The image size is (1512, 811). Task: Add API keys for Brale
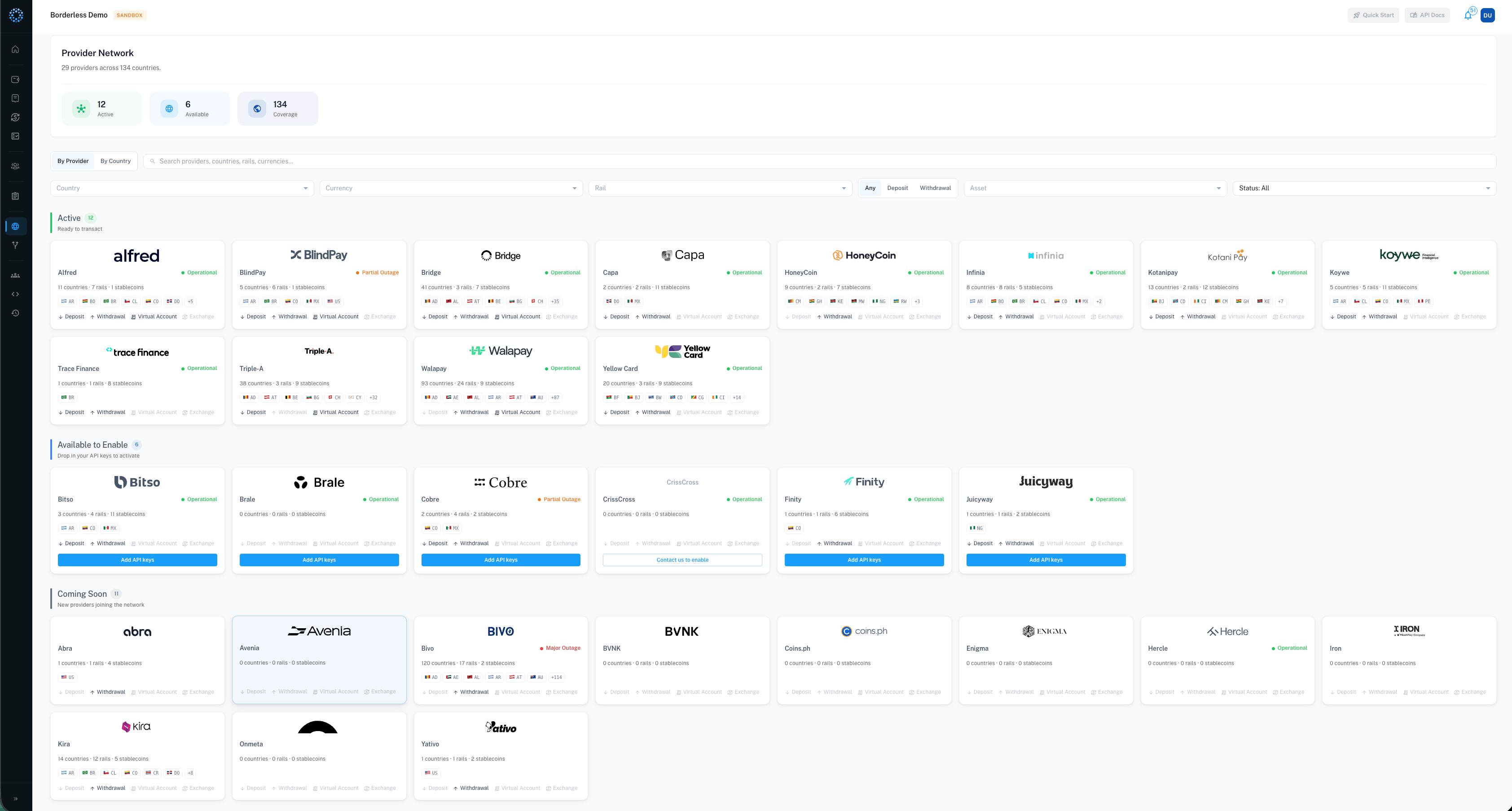point(319,560)
